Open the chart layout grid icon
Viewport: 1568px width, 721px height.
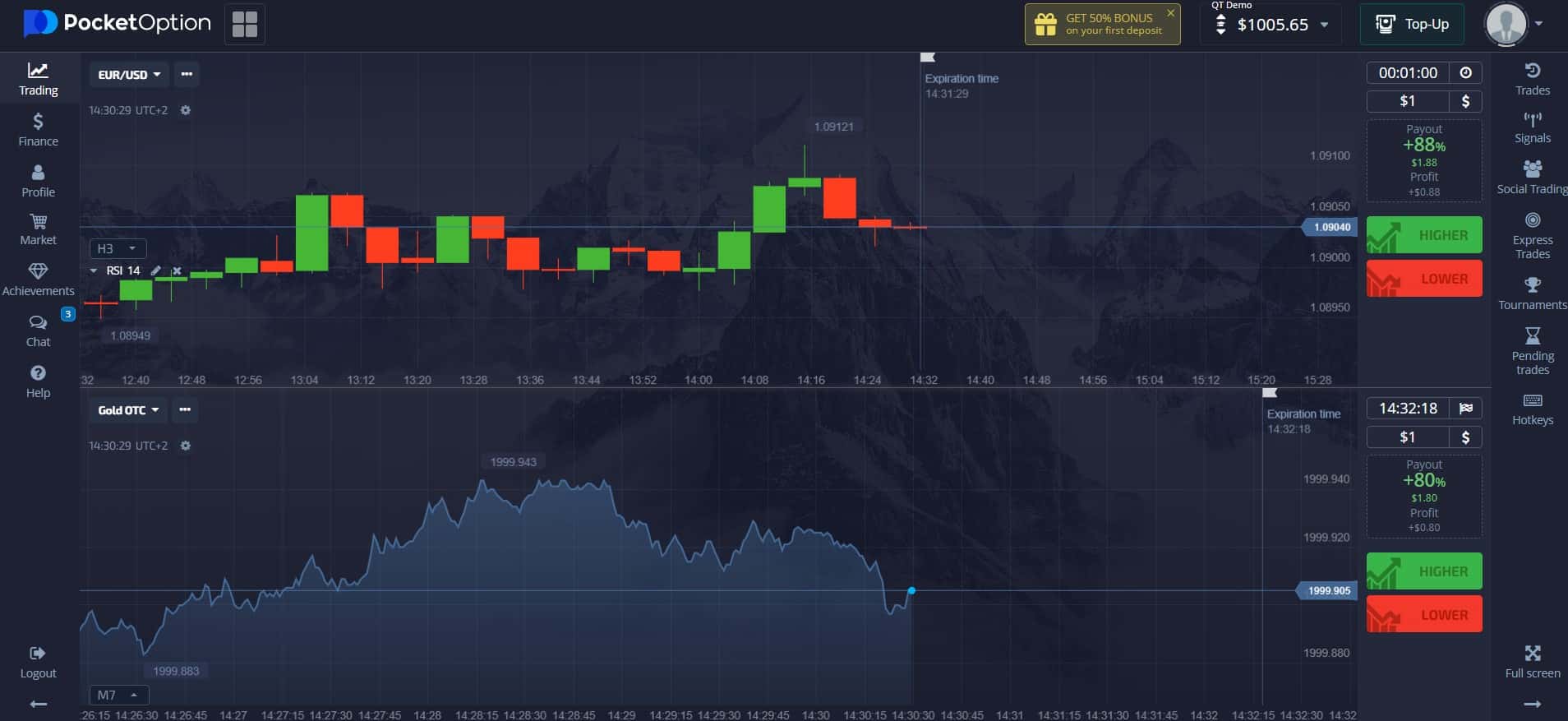pos(244,25)
